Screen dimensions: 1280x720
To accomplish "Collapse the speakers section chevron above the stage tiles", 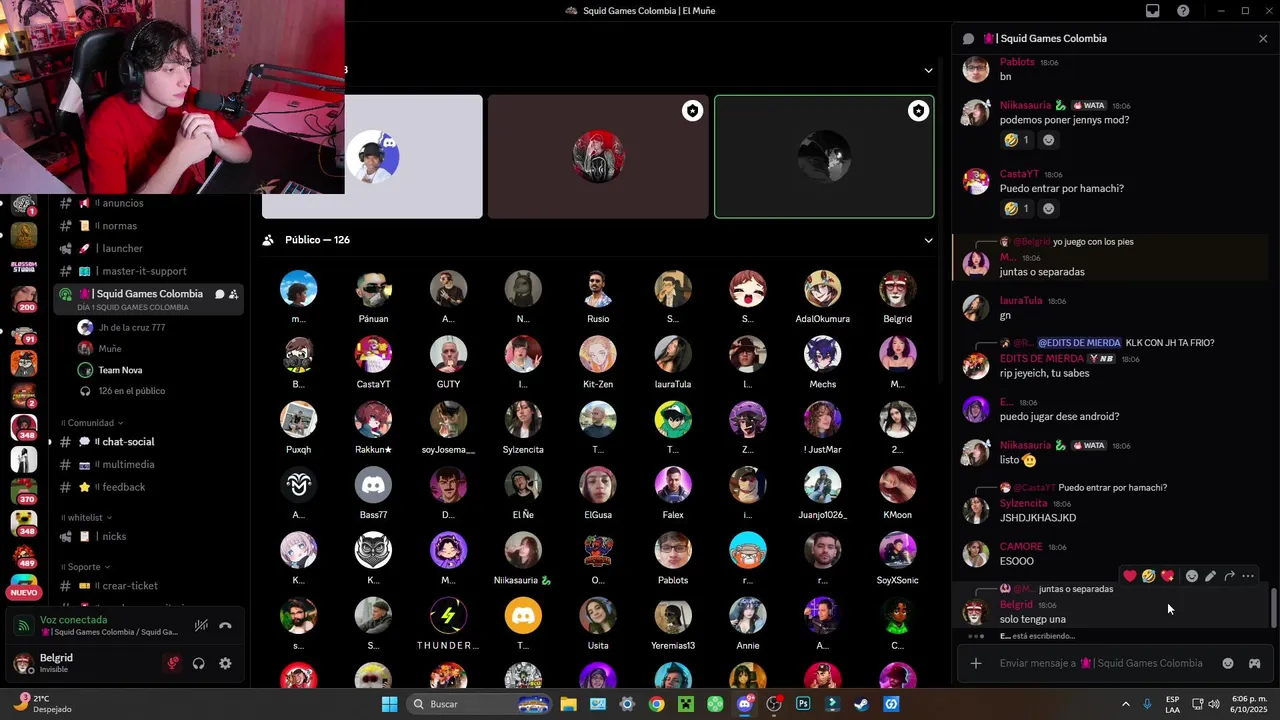I will tap(928, 70).
